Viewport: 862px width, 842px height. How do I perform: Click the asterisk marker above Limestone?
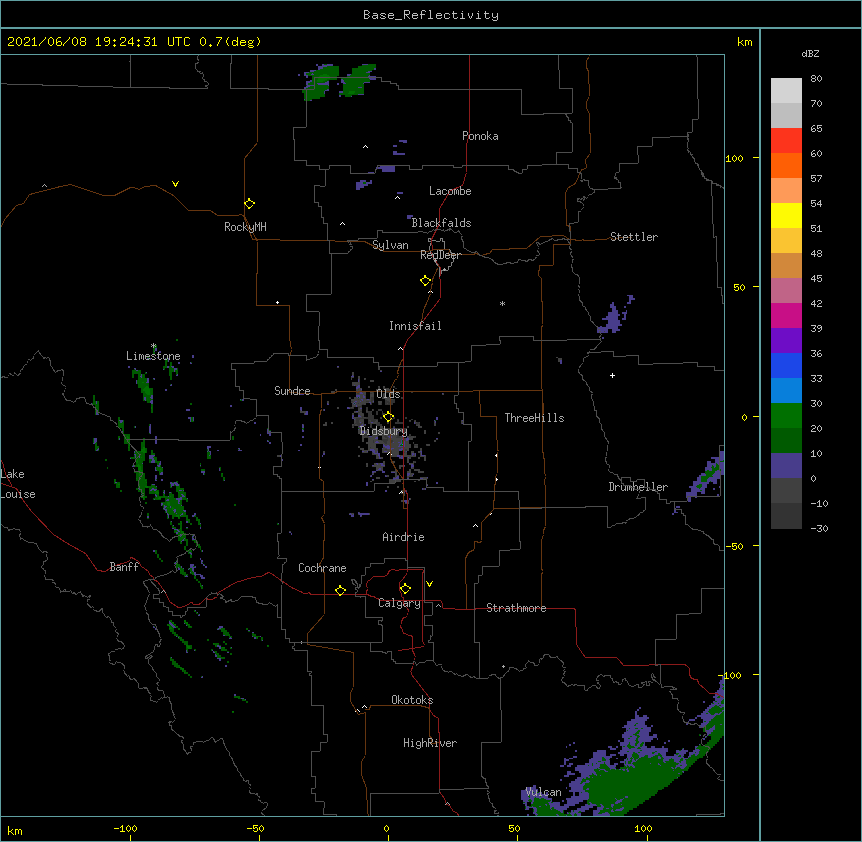[x=154, y=346]
